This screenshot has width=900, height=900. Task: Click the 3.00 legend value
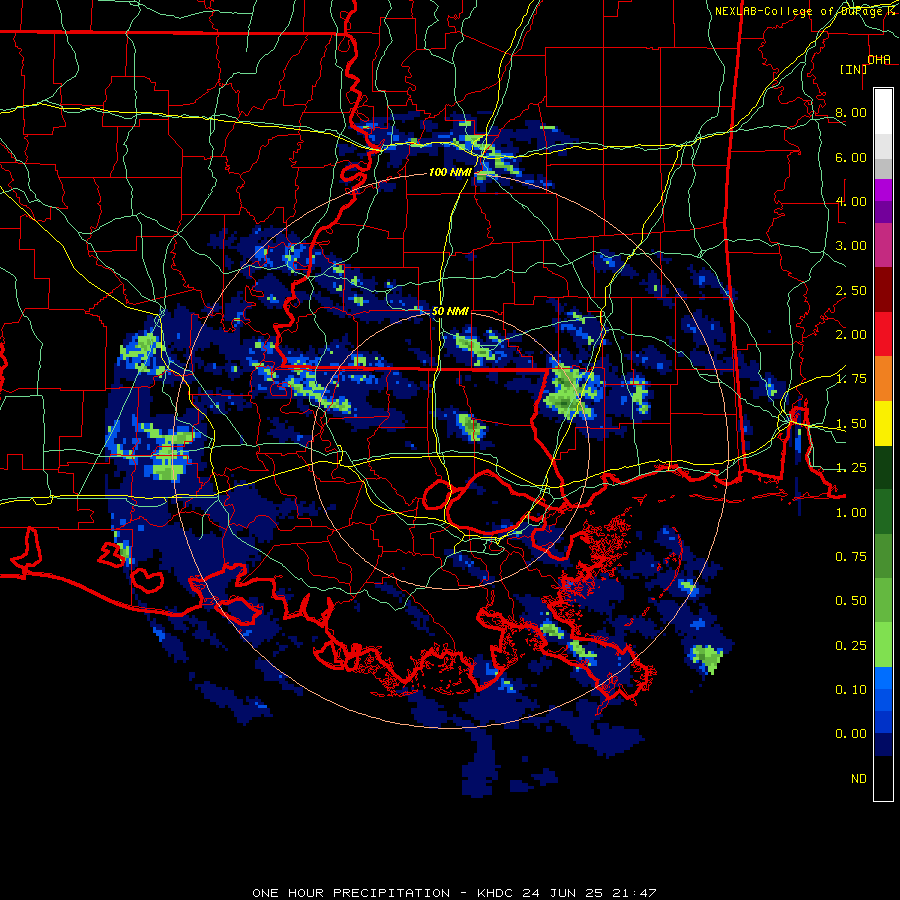point(851,246)
